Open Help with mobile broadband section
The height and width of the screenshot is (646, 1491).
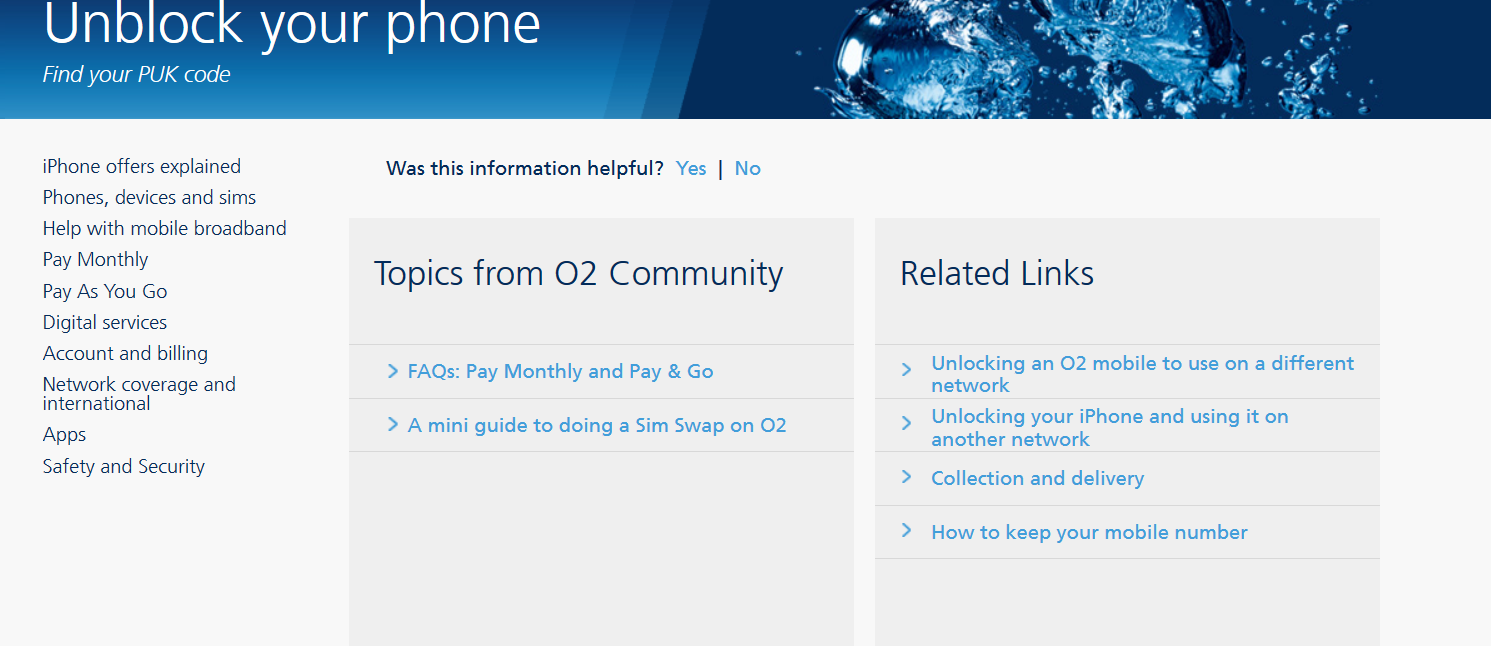[164, 228]
